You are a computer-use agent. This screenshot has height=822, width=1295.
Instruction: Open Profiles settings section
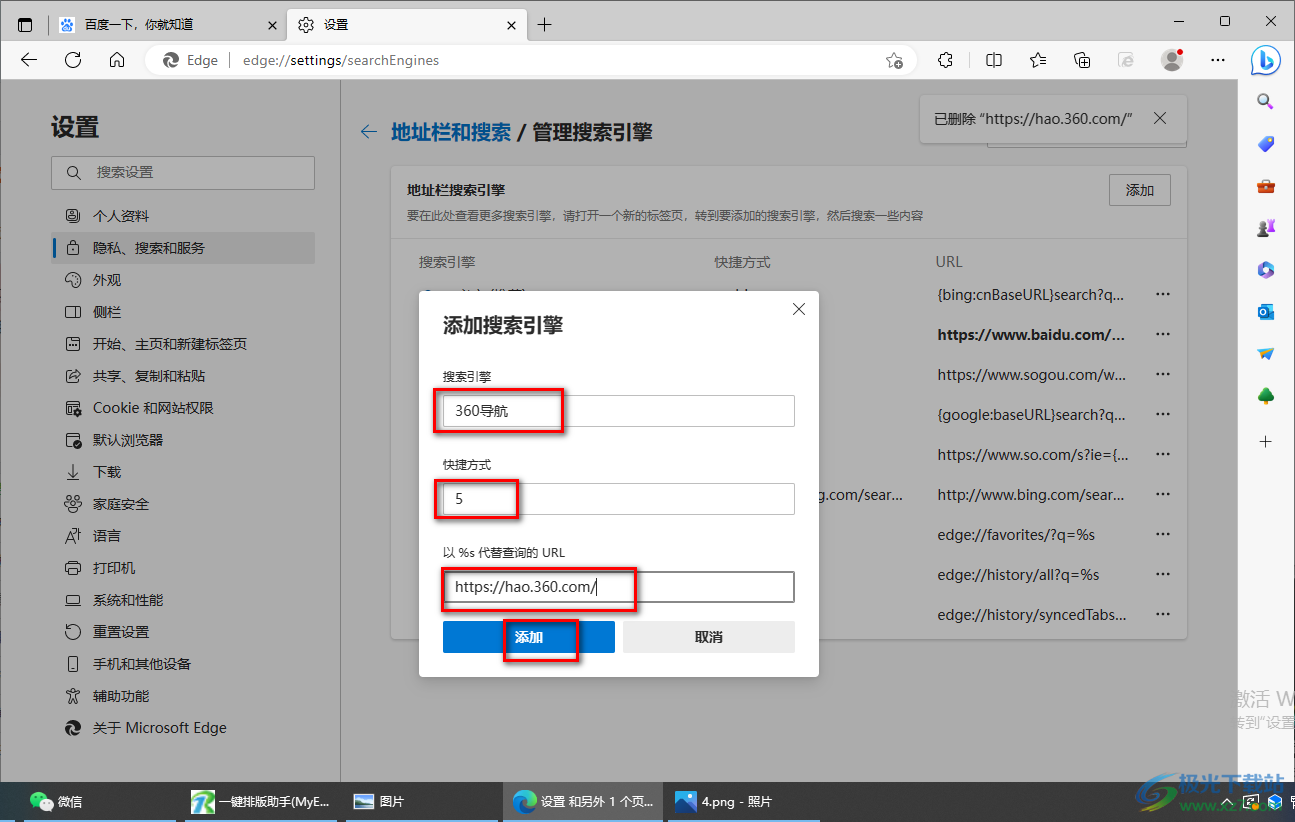click(x=183, y=216)
